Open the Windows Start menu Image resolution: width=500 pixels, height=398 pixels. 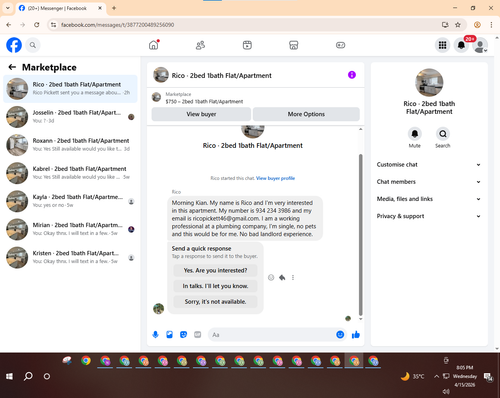[x=9, y=376]
